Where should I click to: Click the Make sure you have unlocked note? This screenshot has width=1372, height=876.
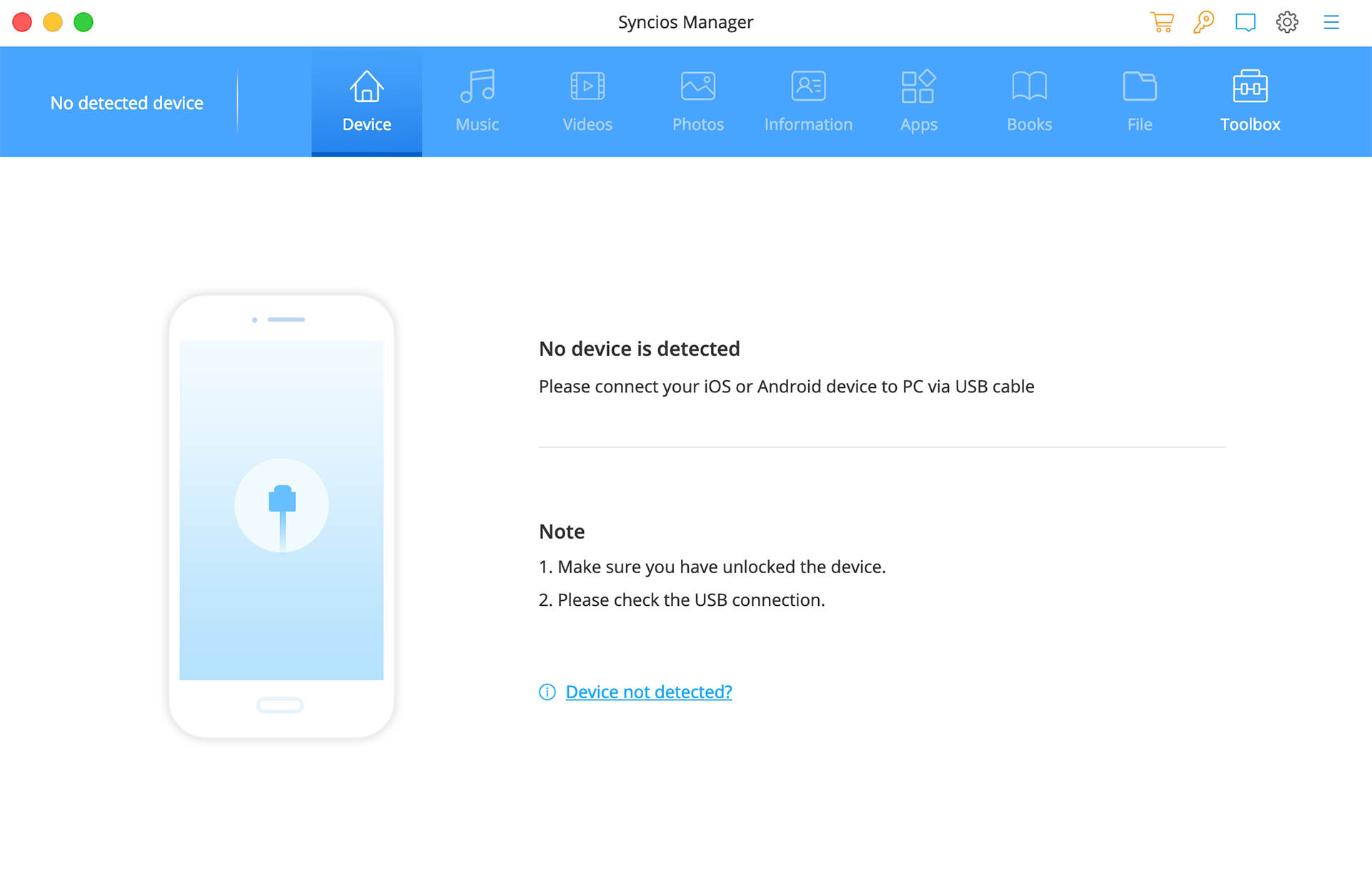[x=712, y=567]
